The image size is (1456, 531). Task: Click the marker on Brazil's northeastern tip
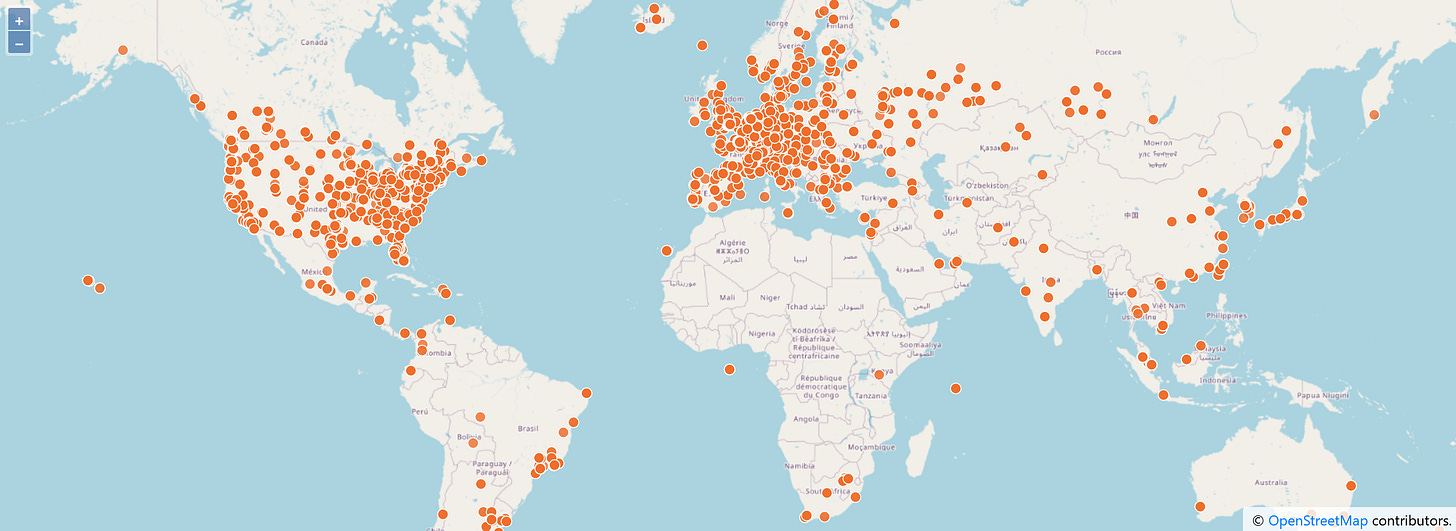tap(586, 393)
